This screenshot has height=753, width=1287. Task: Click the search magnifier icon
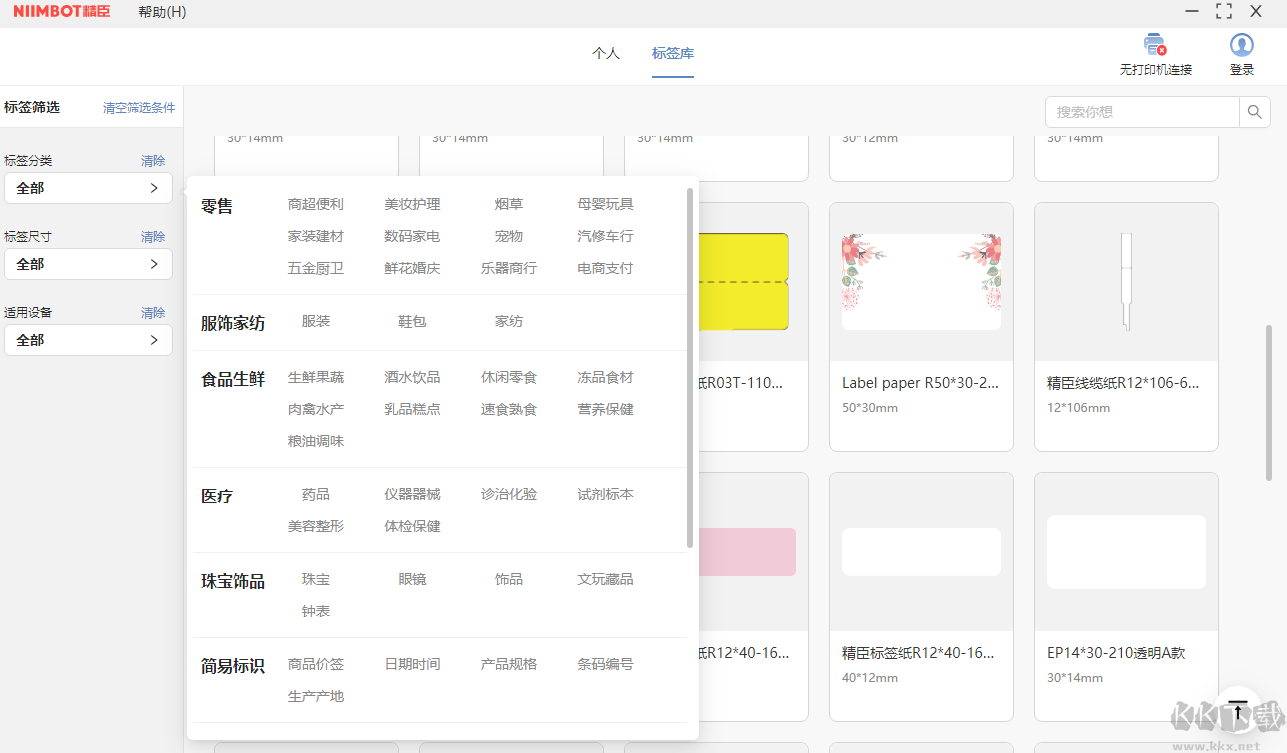tap(1254, 111)
